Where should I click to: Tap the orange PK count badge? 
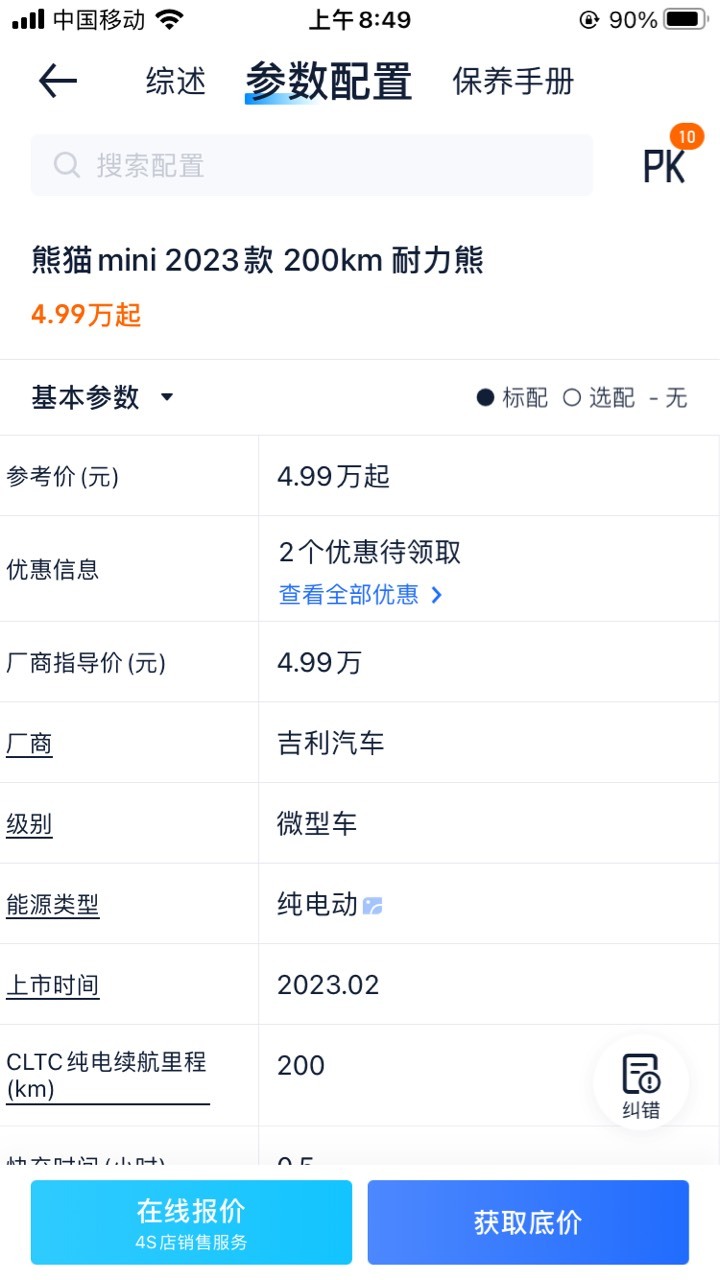(686, 137)
